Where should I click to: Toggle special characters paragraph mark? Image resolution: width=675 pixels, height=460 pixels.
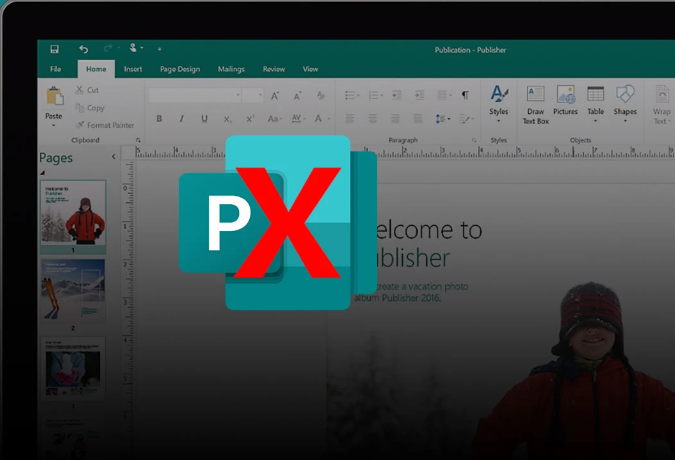tap(465, 95)
